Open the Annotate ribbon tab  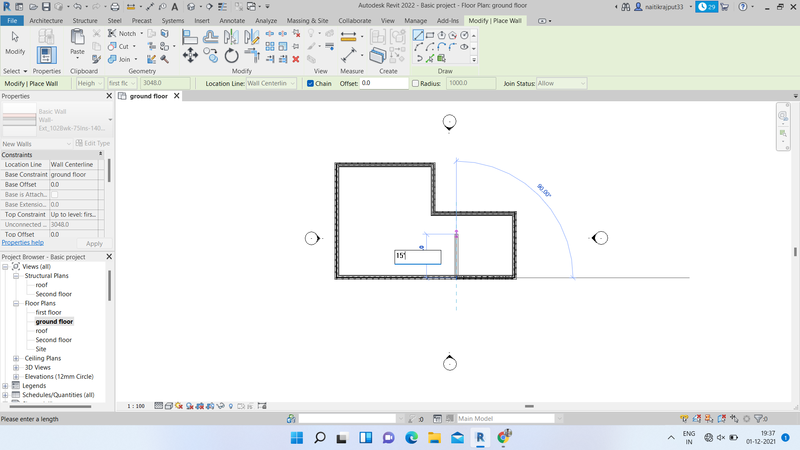232,20
